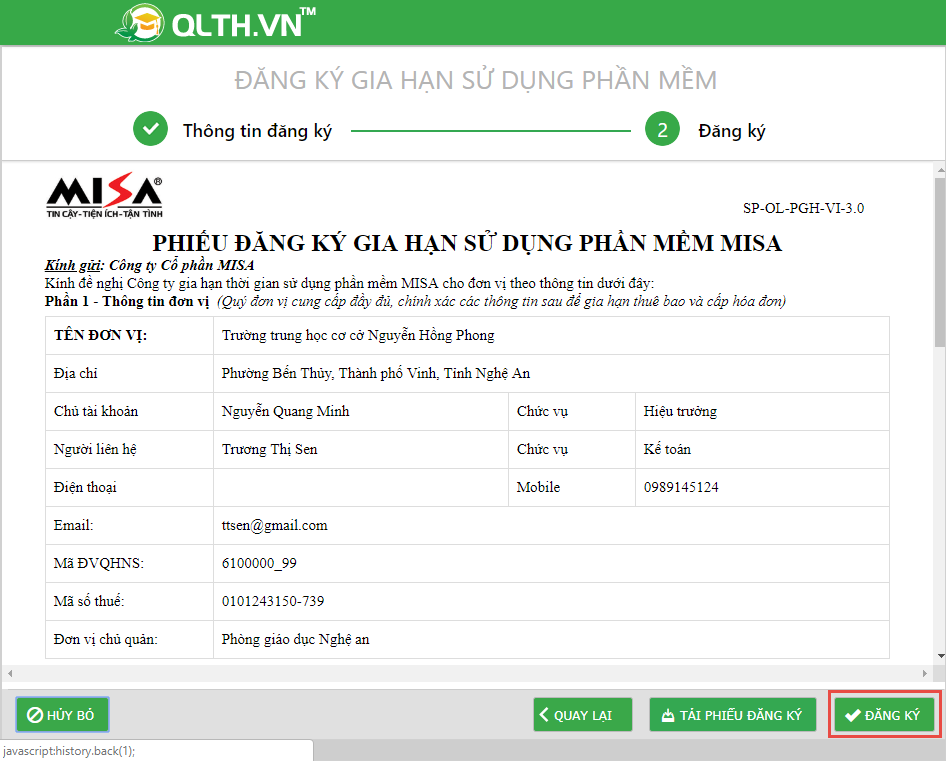Click the page title ĐĂNG KÝ GIA HẠN SỬ DỤNG PHẦN MỀM
Image resolution: width=946 pixels, height=761 pixels.
(x=476, y=80)
